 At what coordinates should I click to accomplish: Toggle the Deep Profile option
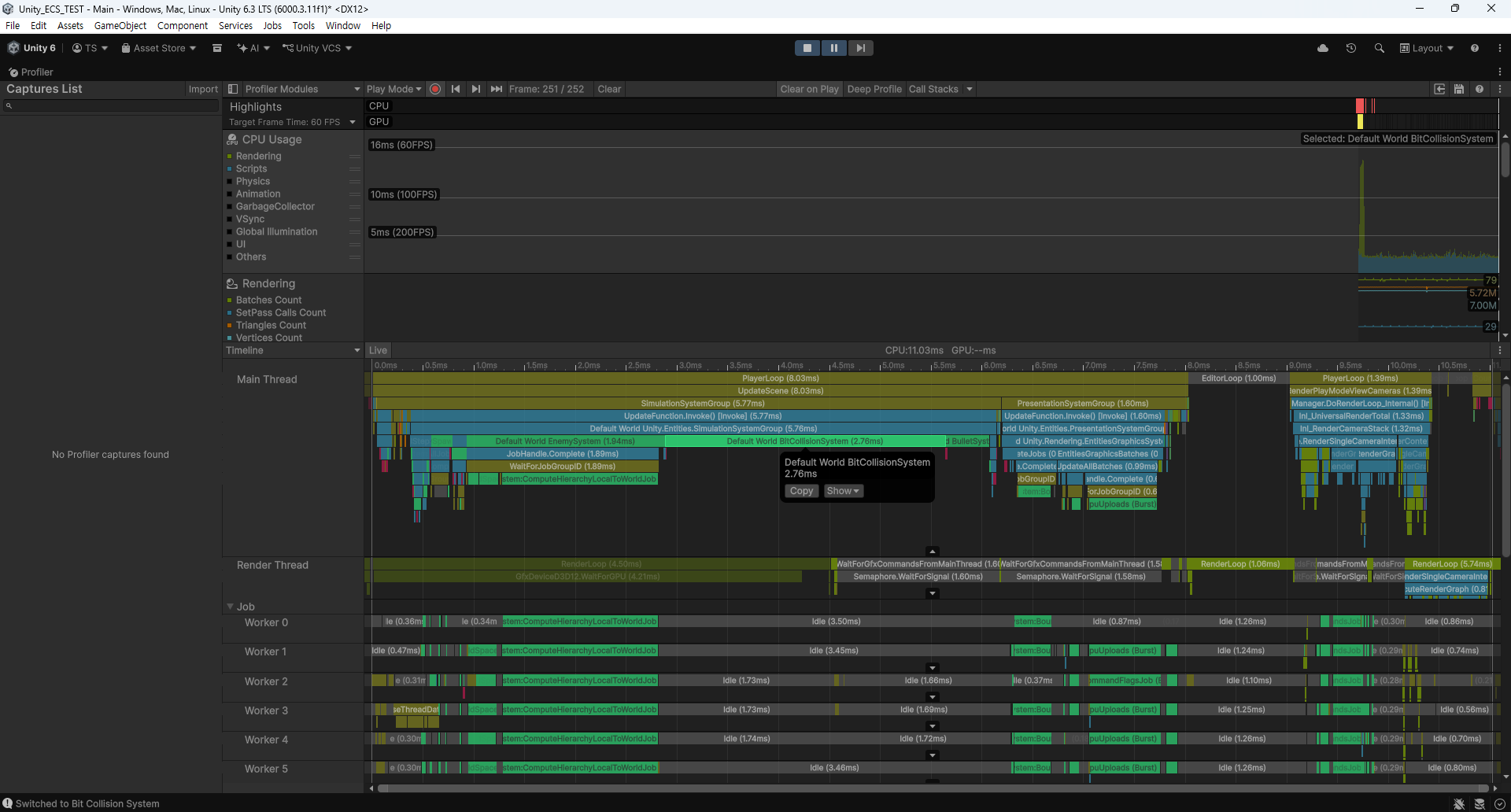[874, 89]
